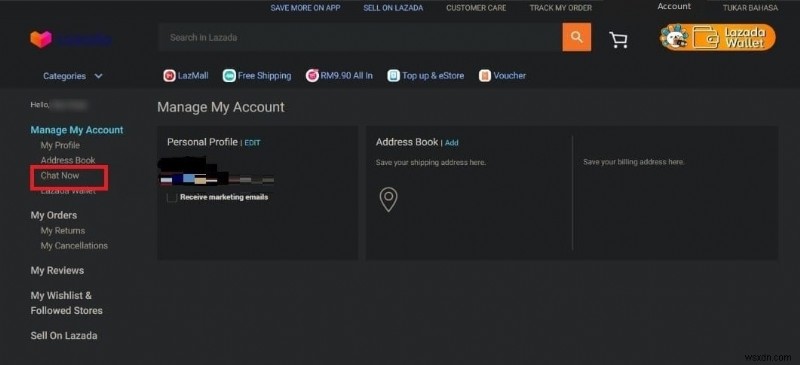Open TRACK MY ORDER link
The image size is (800, 365).
pyautogui.click(x=561, y=8)
